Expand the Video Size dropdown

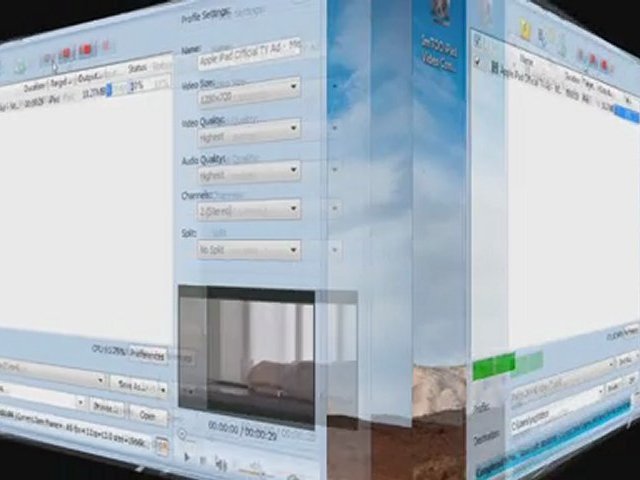[248, 86]
